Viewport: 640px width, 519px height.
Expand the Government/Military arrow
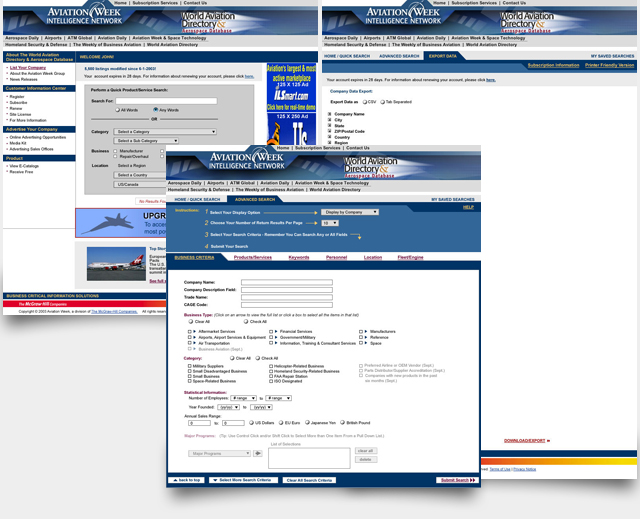pyautogui.click(x=276, y=337)
